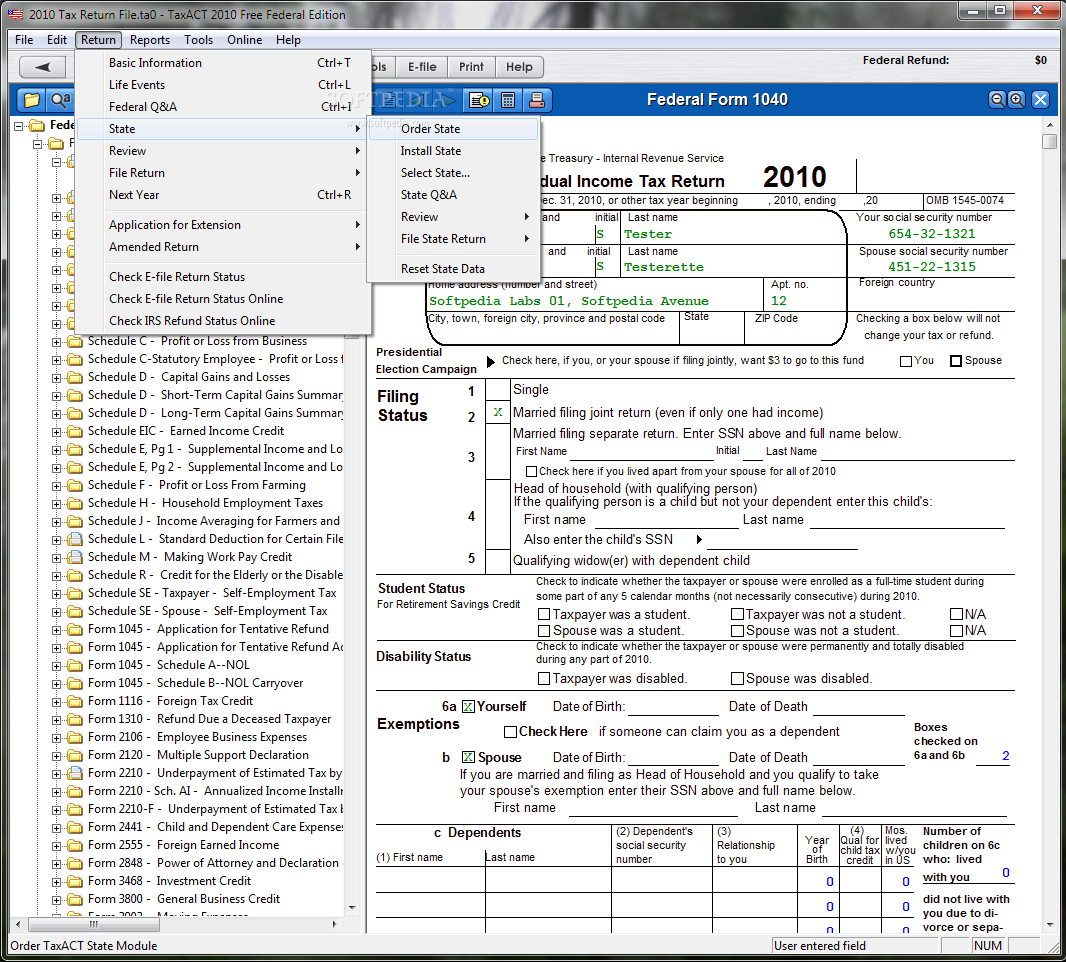Check 'Spouse was not a student' box
Image resolution: width=1066 pixels, height=962 pixels.
(x=737, y=631)
